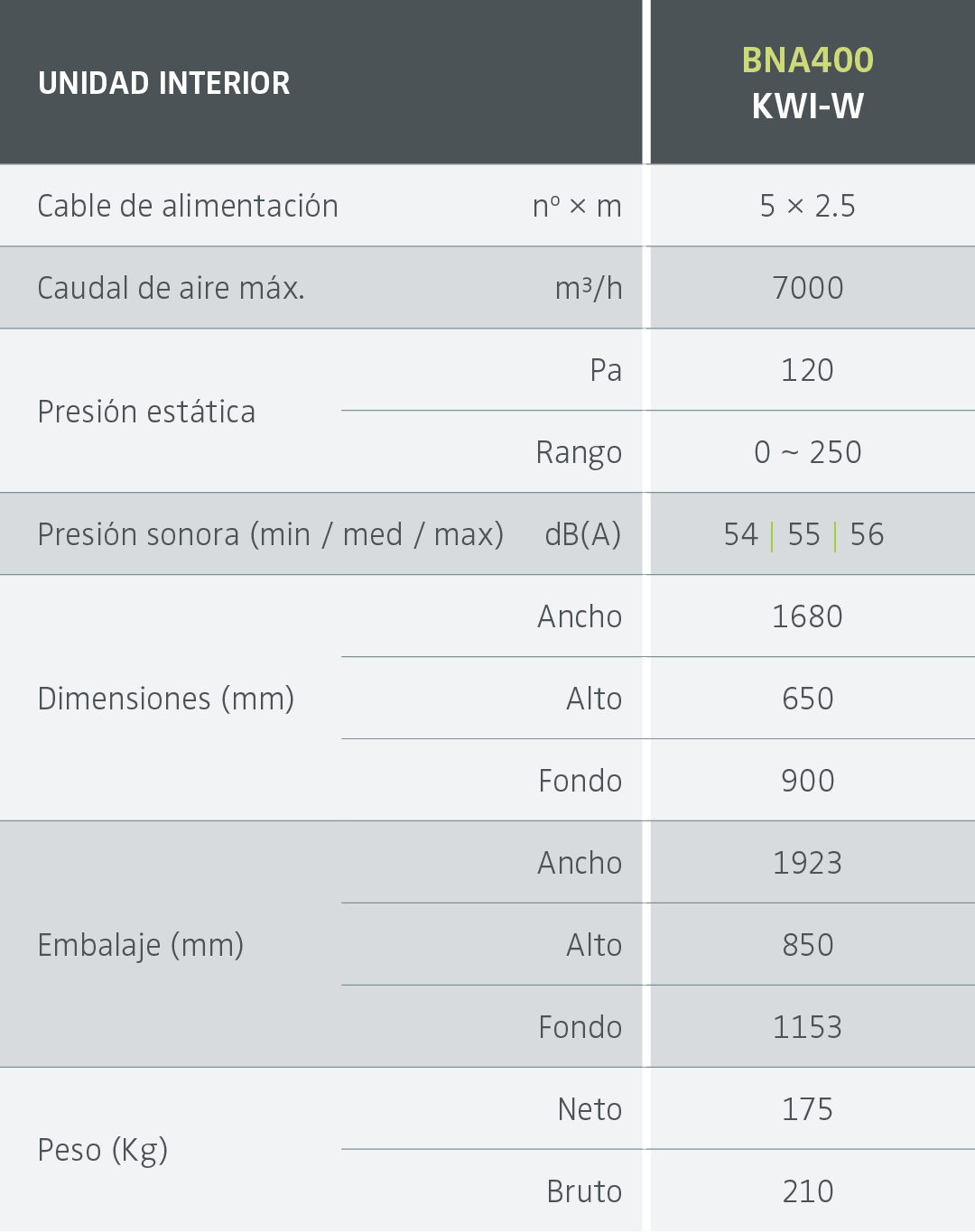
Task: Select the 54 minimum sound value
Action: [x=740, y=534]
